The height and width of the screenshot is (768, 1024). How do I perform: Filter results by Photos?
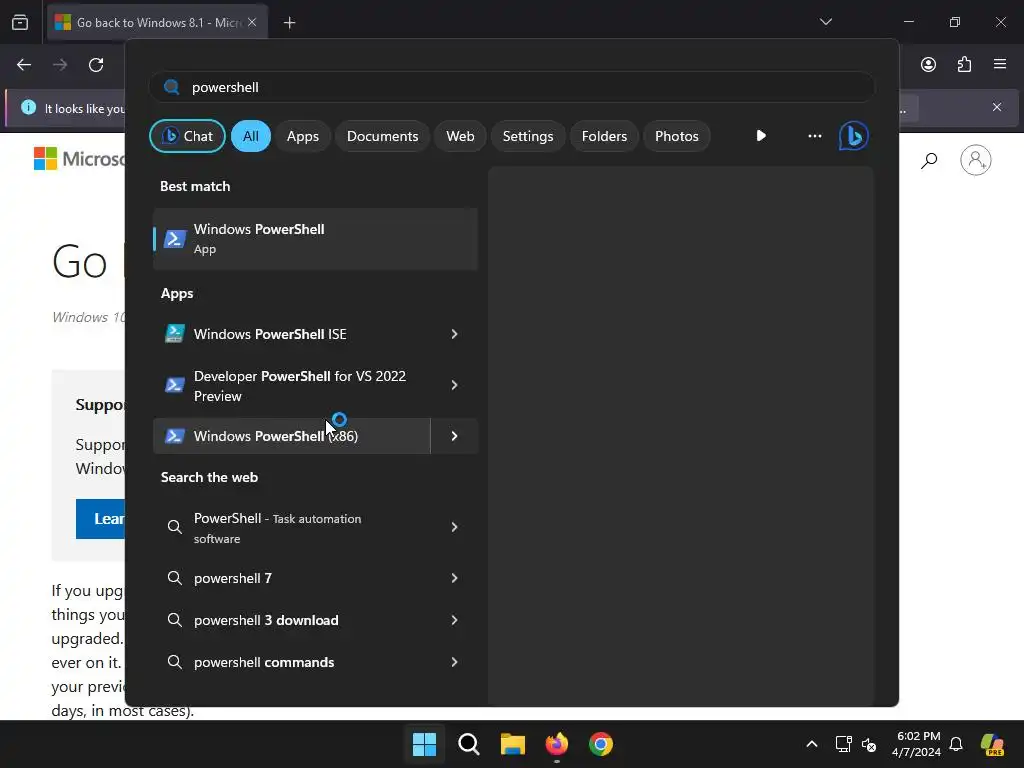coord(677,136)
